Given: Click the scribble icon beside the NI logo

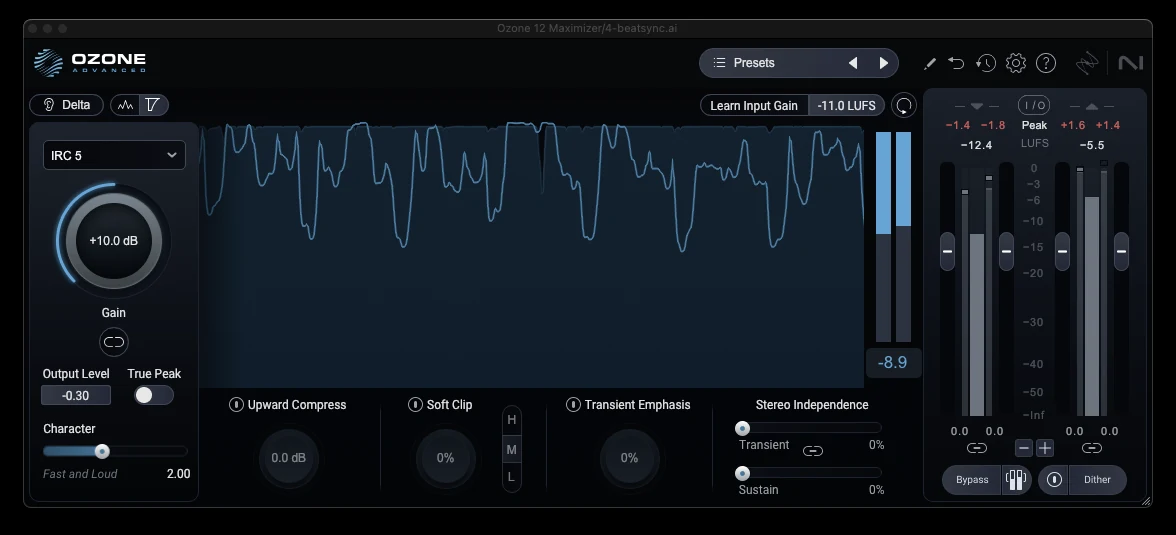Looking at the screenshot, I should (x=1087, y=64).
